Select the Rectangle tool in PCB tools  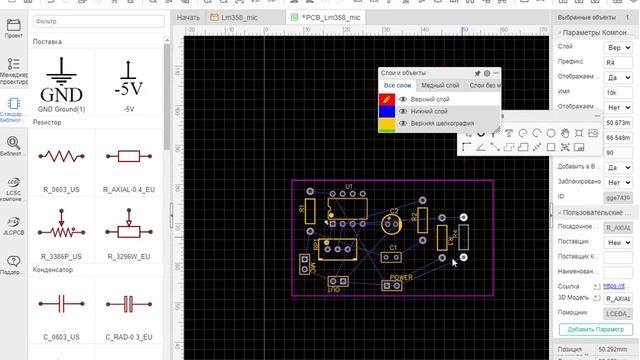[x=551, y=147]
